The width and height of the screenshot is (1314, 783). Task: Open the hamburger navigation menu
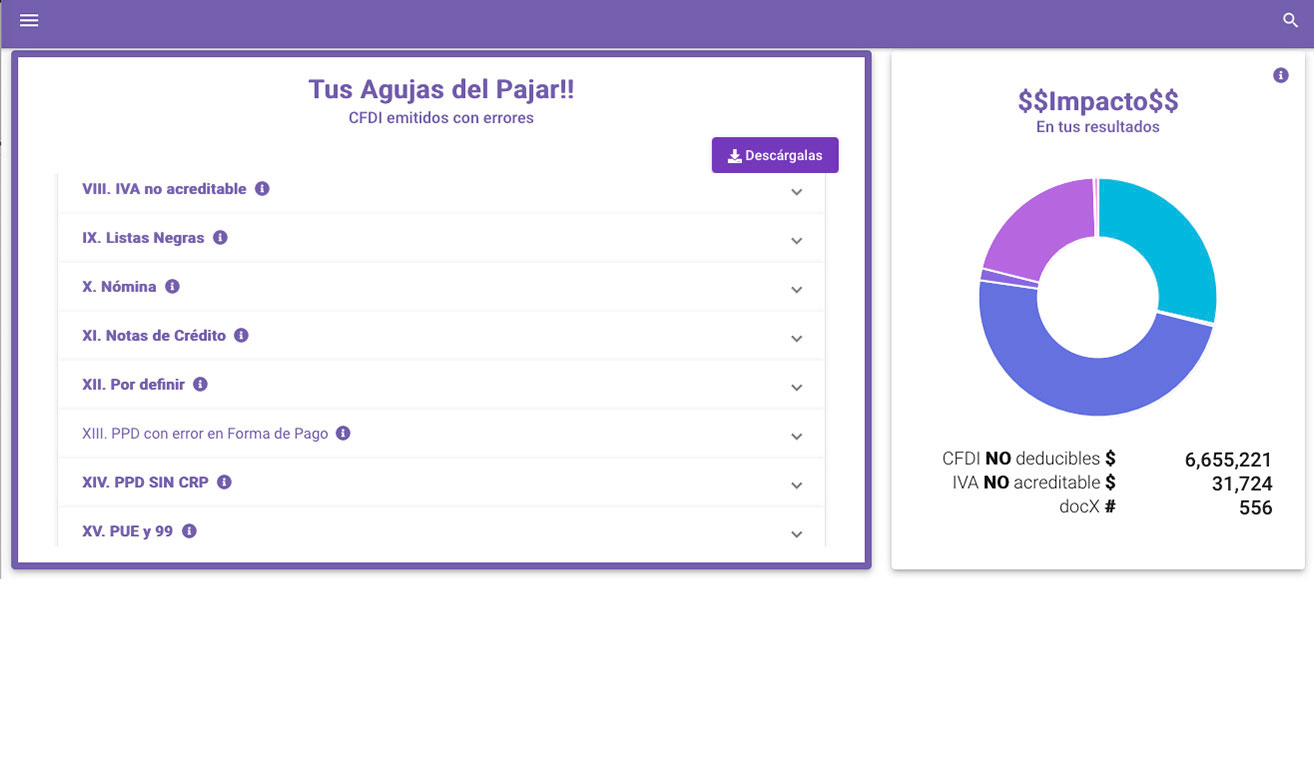point(29,20)
